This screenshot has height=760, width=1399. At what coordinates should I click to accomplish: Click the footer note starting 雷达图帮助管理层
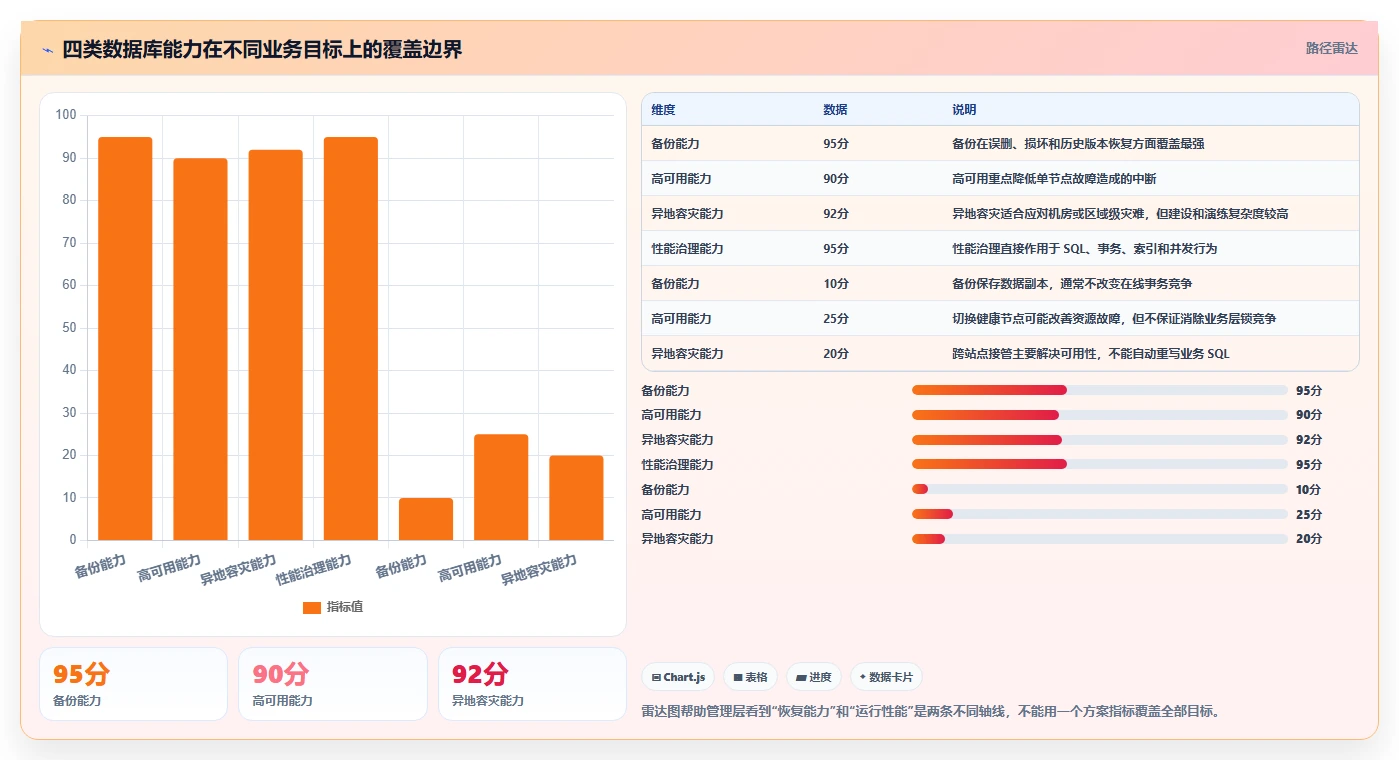[x=930, y=712]
